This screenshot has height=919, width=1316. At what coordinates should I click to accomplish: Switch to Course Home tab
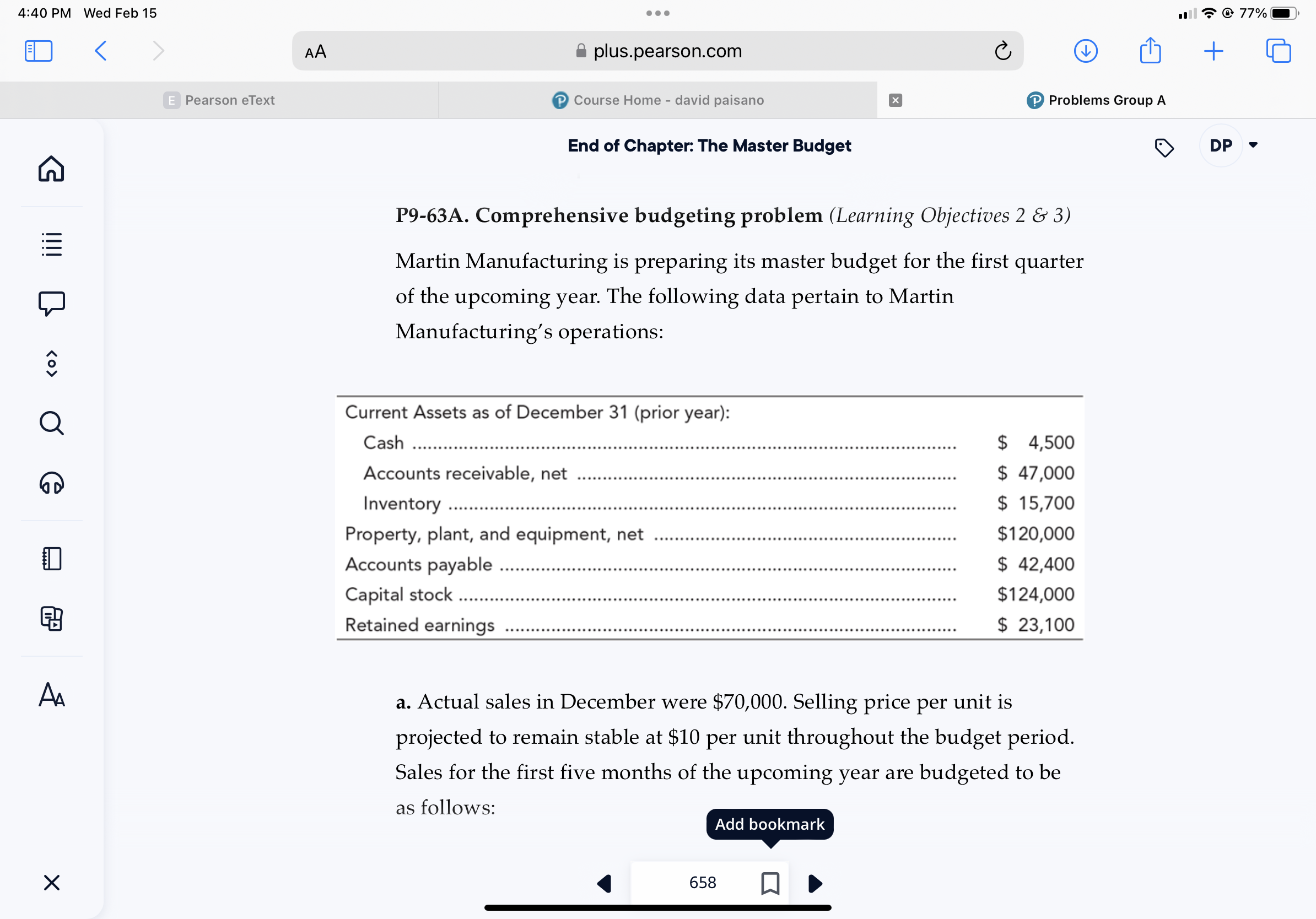657,100
